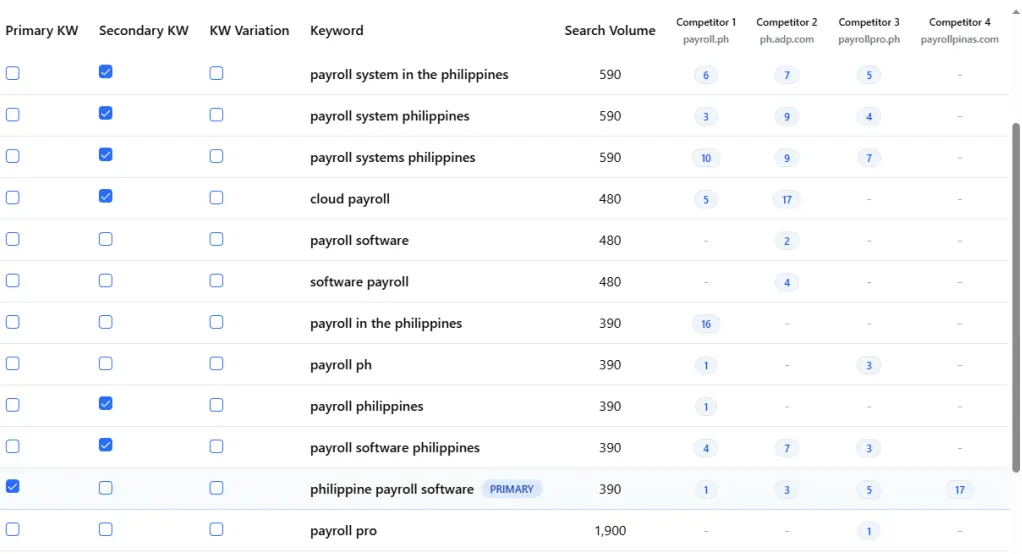1022x554 pixels.
Task: Click Competitor 3 rank 3 badge for payroll ph
Action: click(869, 366)
